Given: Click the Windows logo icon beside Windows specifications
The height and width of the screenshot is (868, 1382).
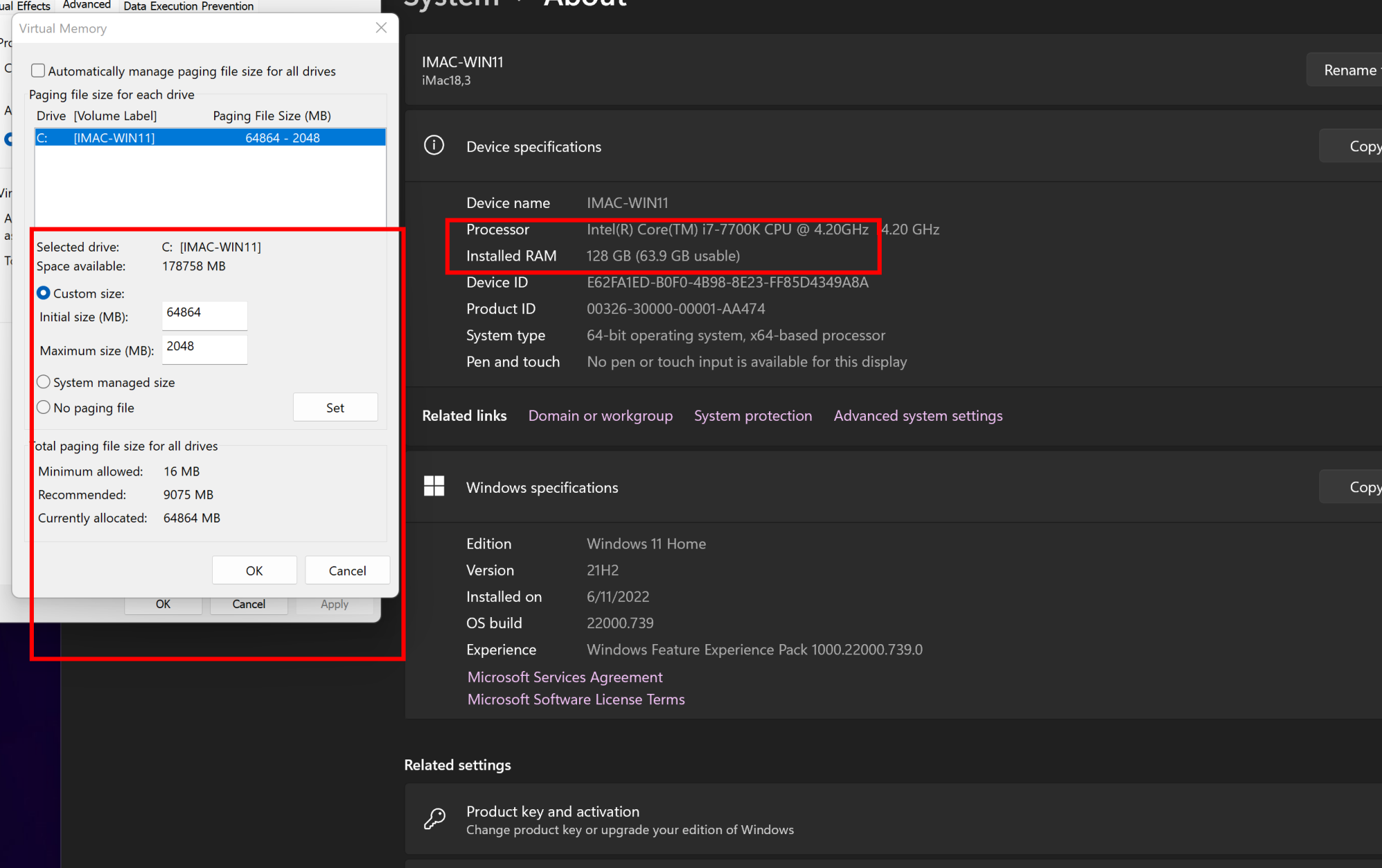Looking at the screenshot, I should click(434, 487).
